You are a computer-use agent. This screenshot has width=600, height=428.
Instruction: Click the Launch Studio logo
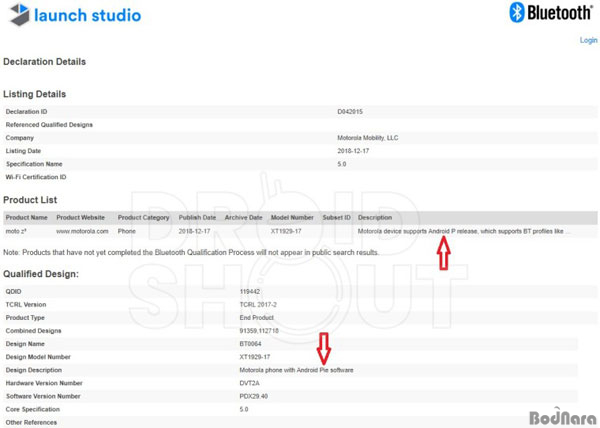click(x=75, y=15)
